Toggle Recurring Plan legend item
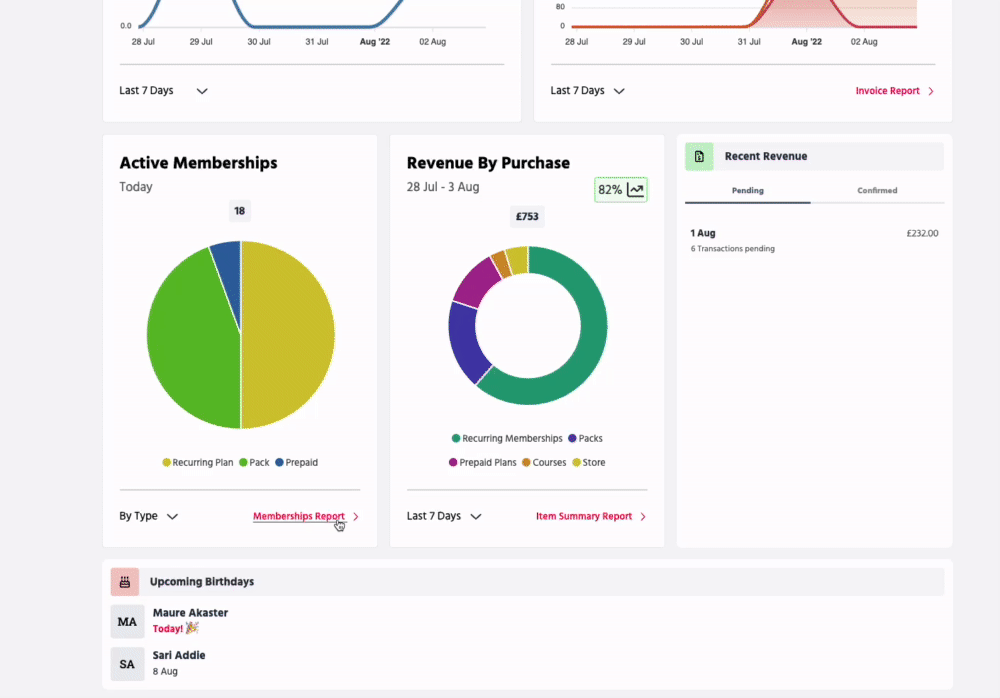 coord(199,463)
